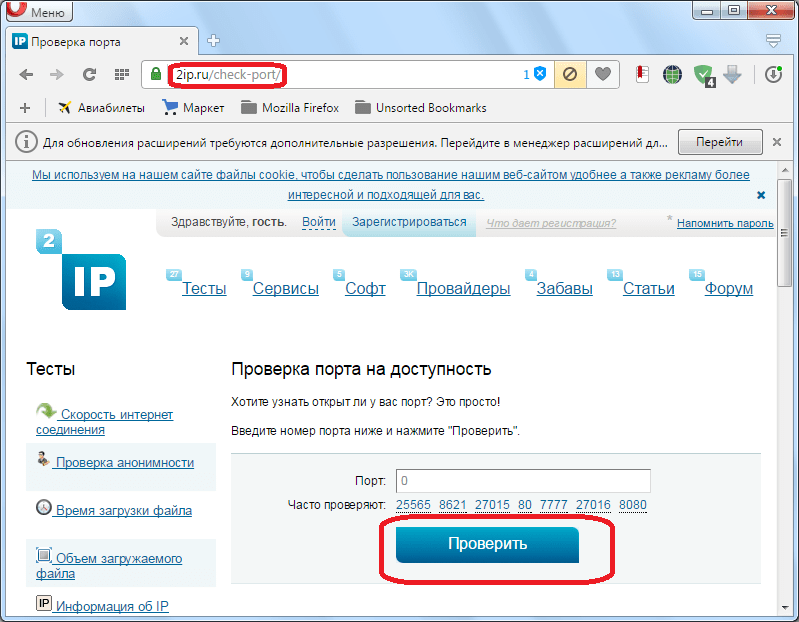This screenshot has width=799, height=622.
Task: Open the Сервисы navigation menu
Action: [x=286, y=288]
